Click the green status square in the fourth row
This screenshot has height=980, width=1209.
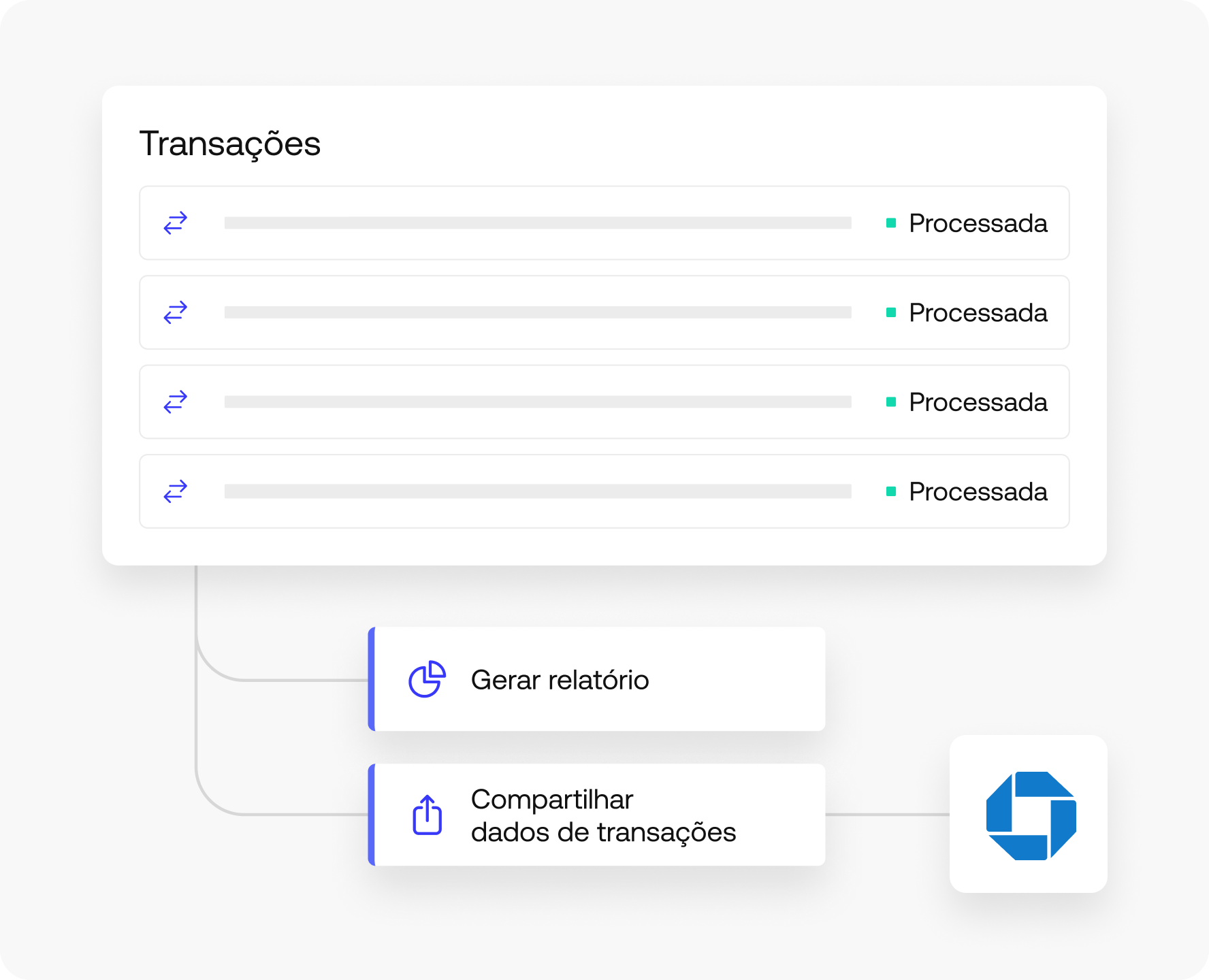890,491
